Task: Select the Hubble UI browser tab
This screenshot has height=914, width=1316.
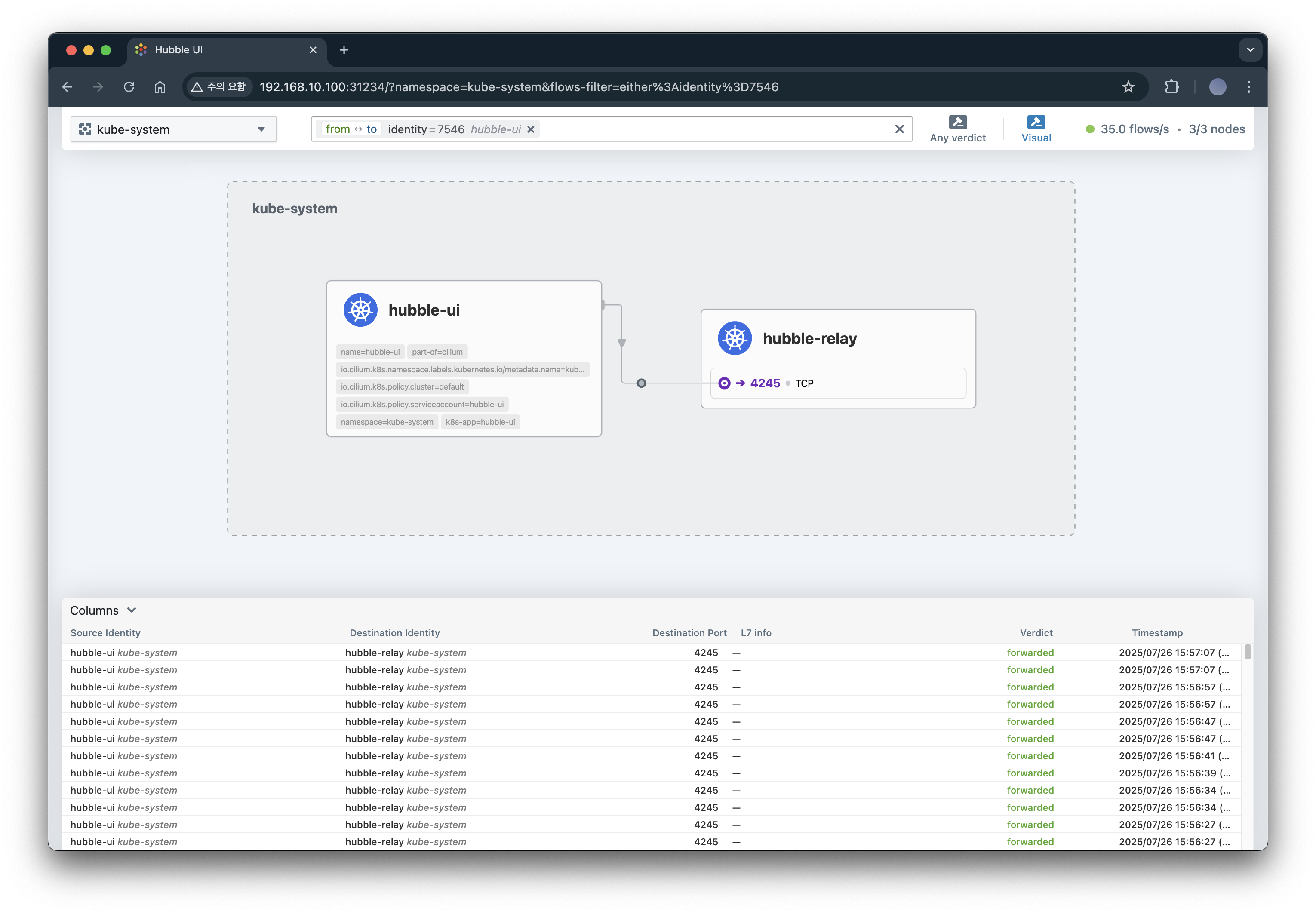Action: point(218,50)
